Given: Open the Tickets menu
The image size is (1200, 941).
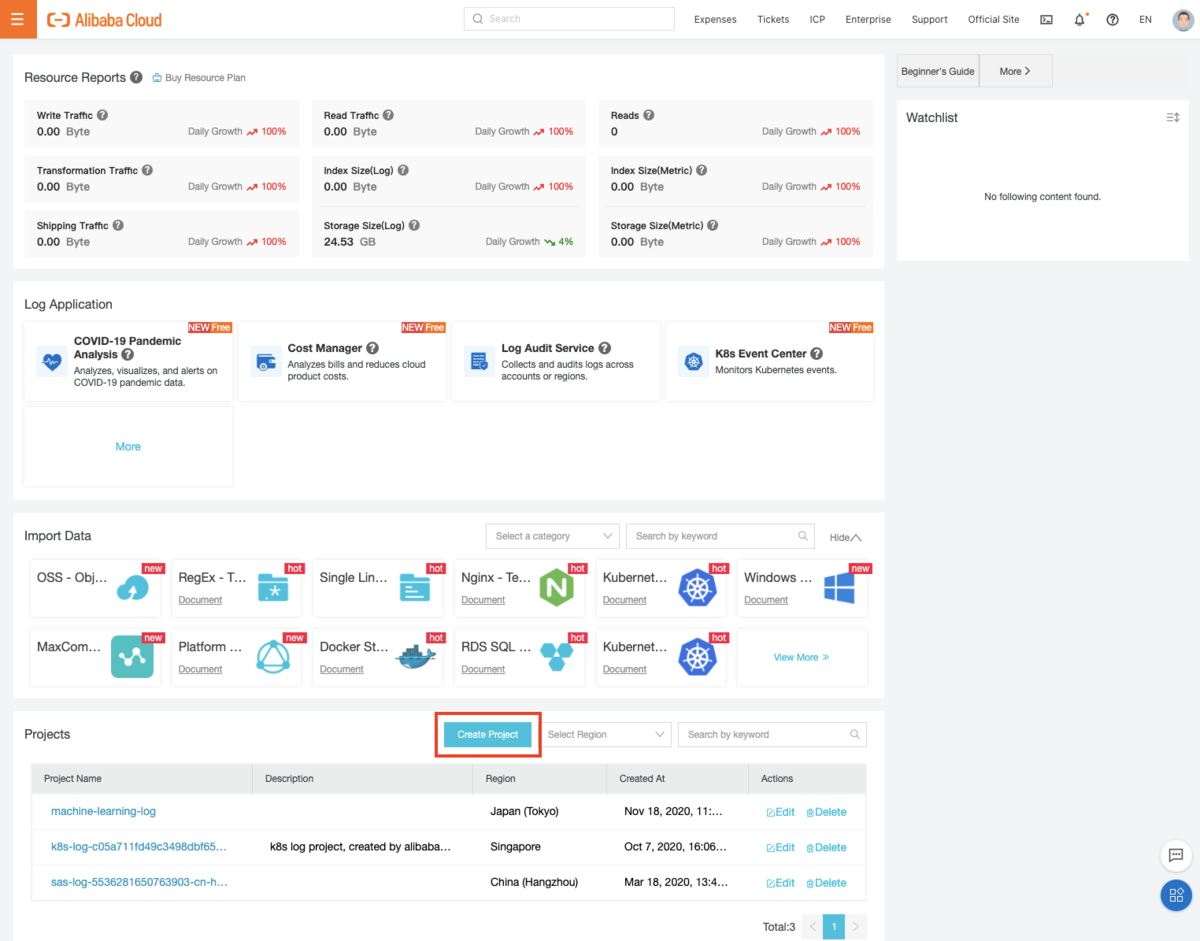Looking at the screenshot, I should [x=773, y=19].
